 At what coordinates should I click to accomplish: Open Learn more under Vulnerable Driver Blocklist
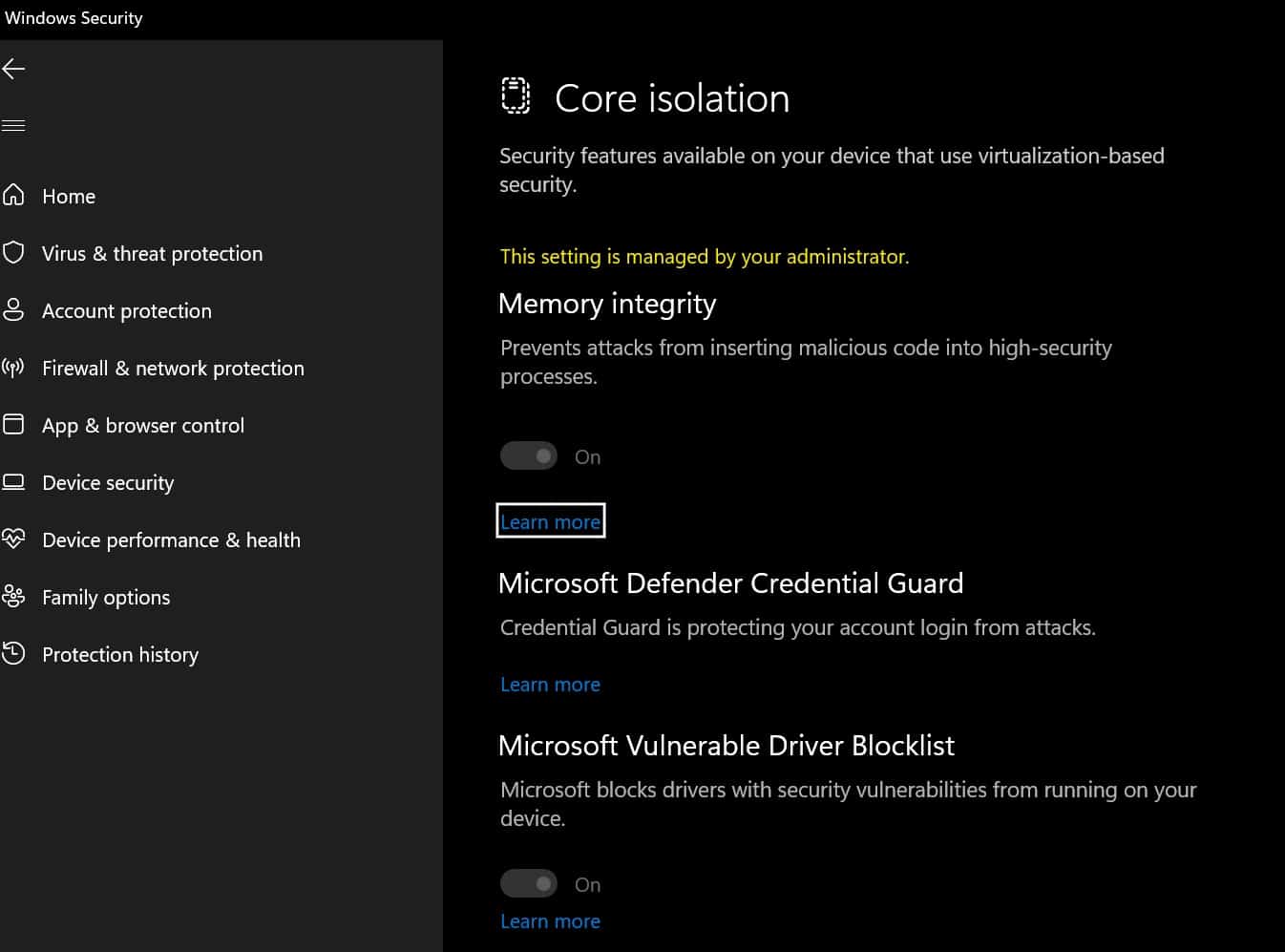tap(550, 920)
